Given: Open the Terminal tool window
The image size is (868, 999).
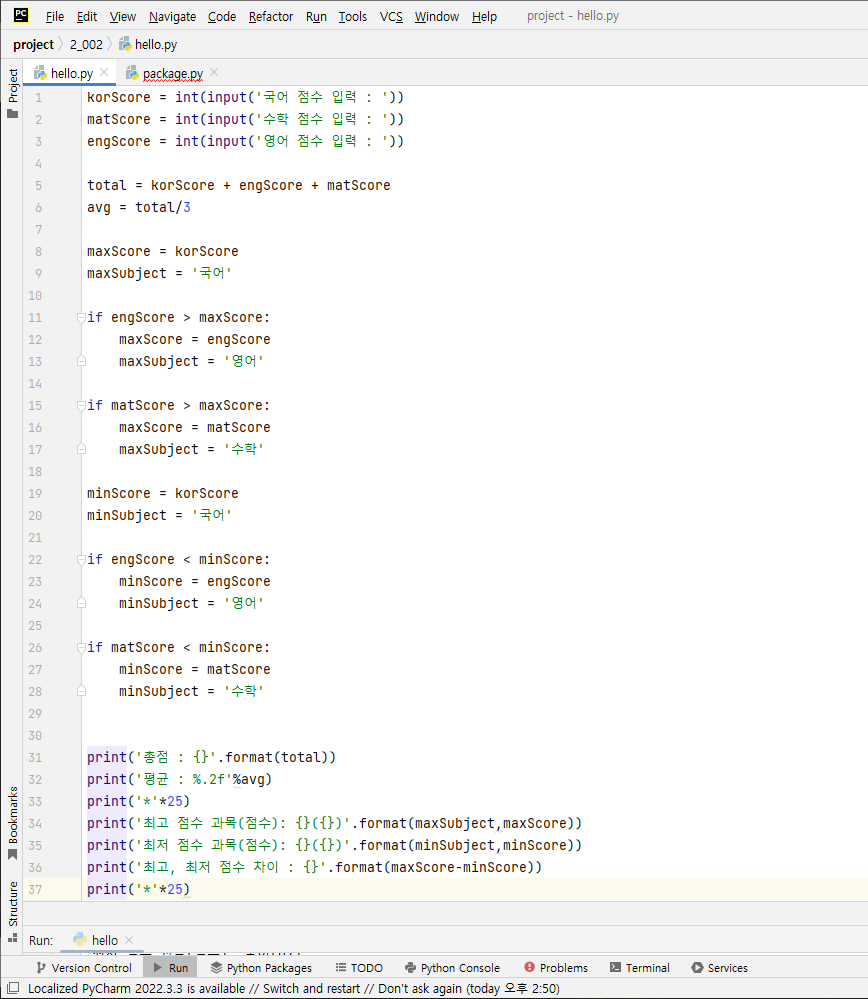Looking at the screenshot, I should [x=640, y=968].
